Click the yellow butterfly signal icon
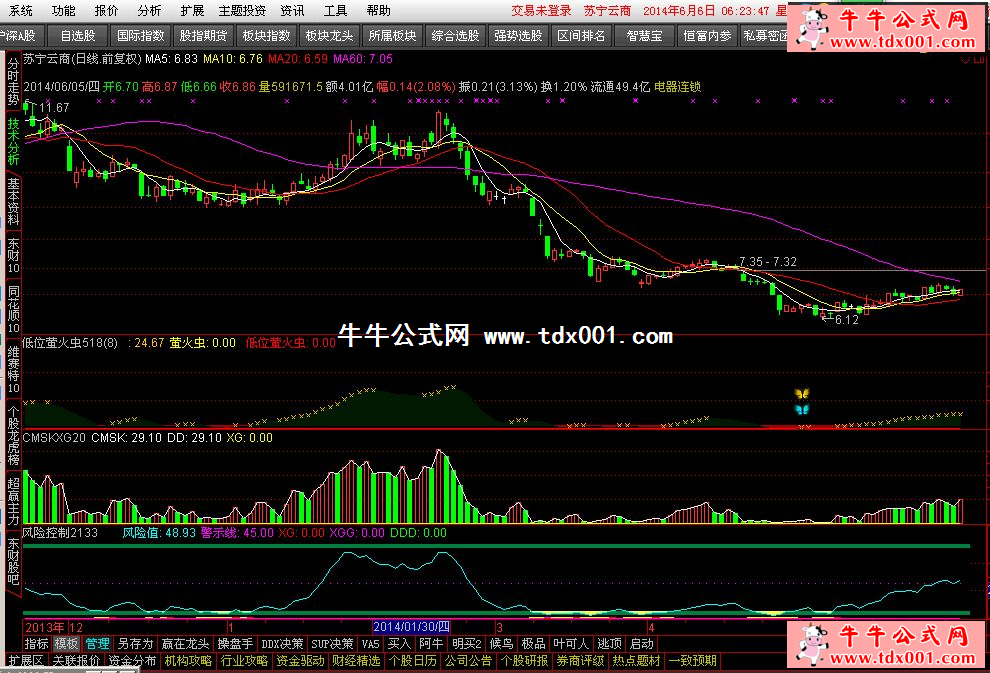 [x=802, y=393]
